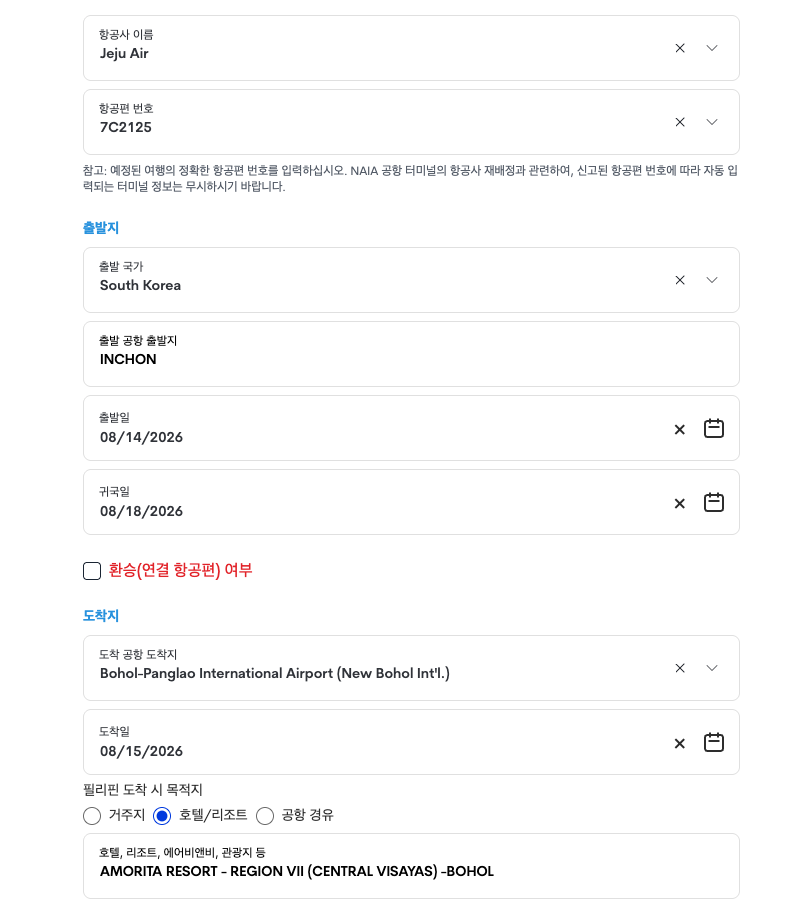Click the AMORITA RESORT hotel field
This screenshot has width=798, height=910.
[x=411, y=866]
